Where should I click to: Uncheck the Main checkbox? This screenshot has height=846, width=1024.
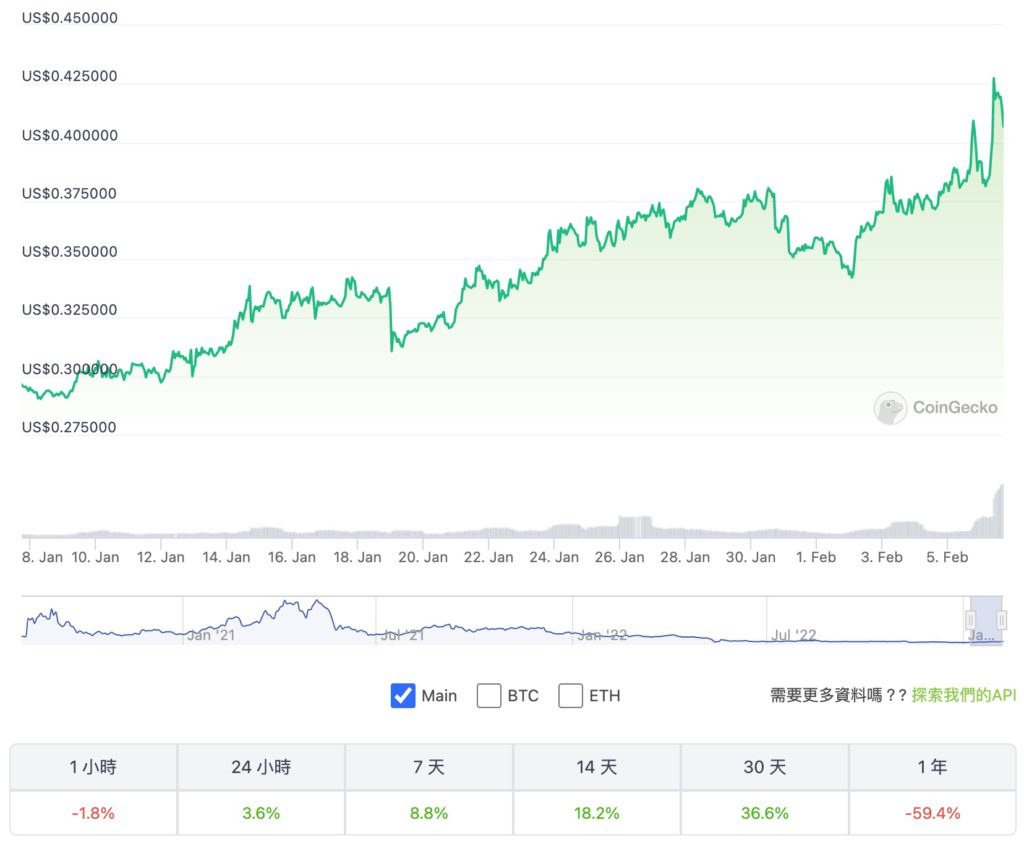coord(403,696)
